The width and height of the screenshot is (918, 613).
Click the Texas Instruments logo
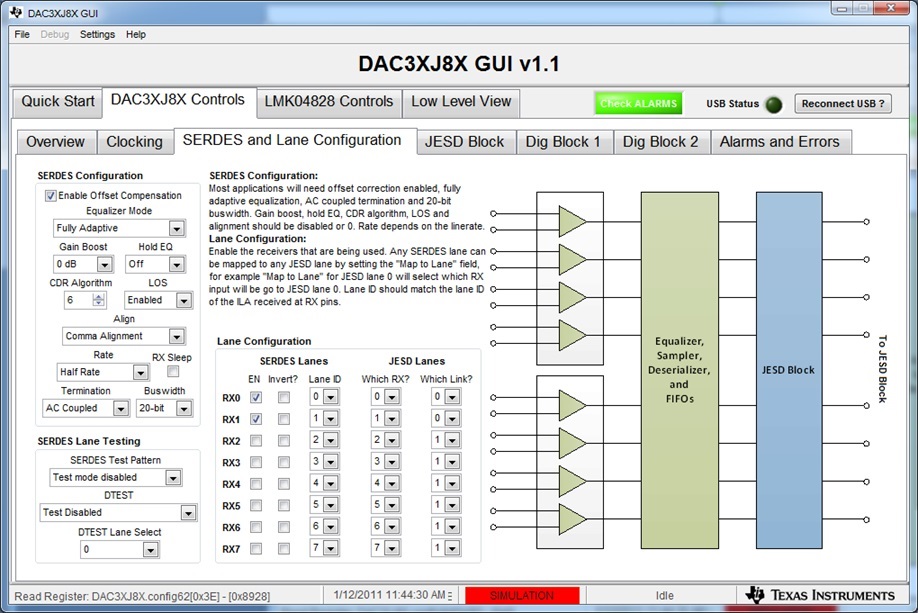pos(820,595)
